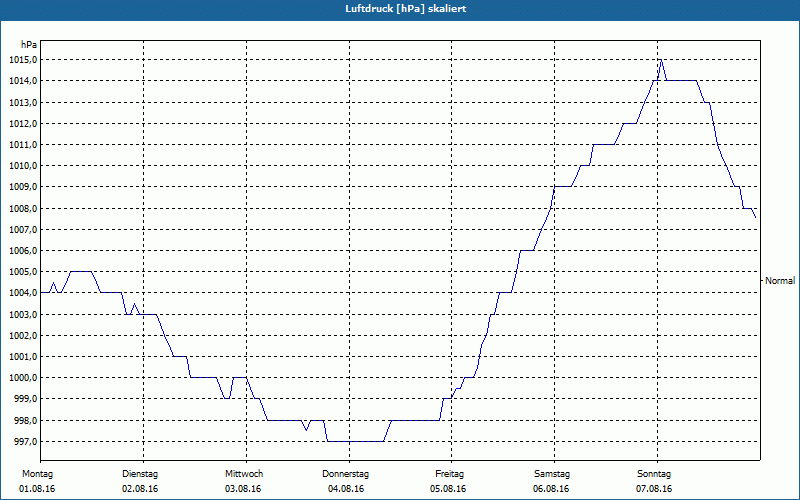Click the 1014,0 axis value

click(23, 81)
